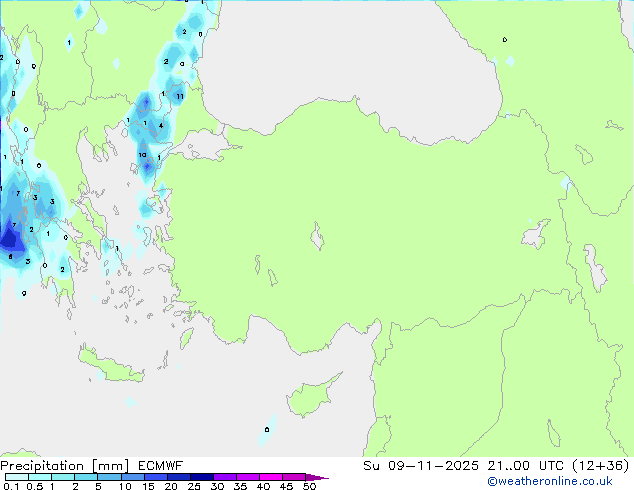Image resolution: width=634 pixels, height=490 pixels.
Task: Select the 10–15 mm legend color box
Action: [132, 477]
